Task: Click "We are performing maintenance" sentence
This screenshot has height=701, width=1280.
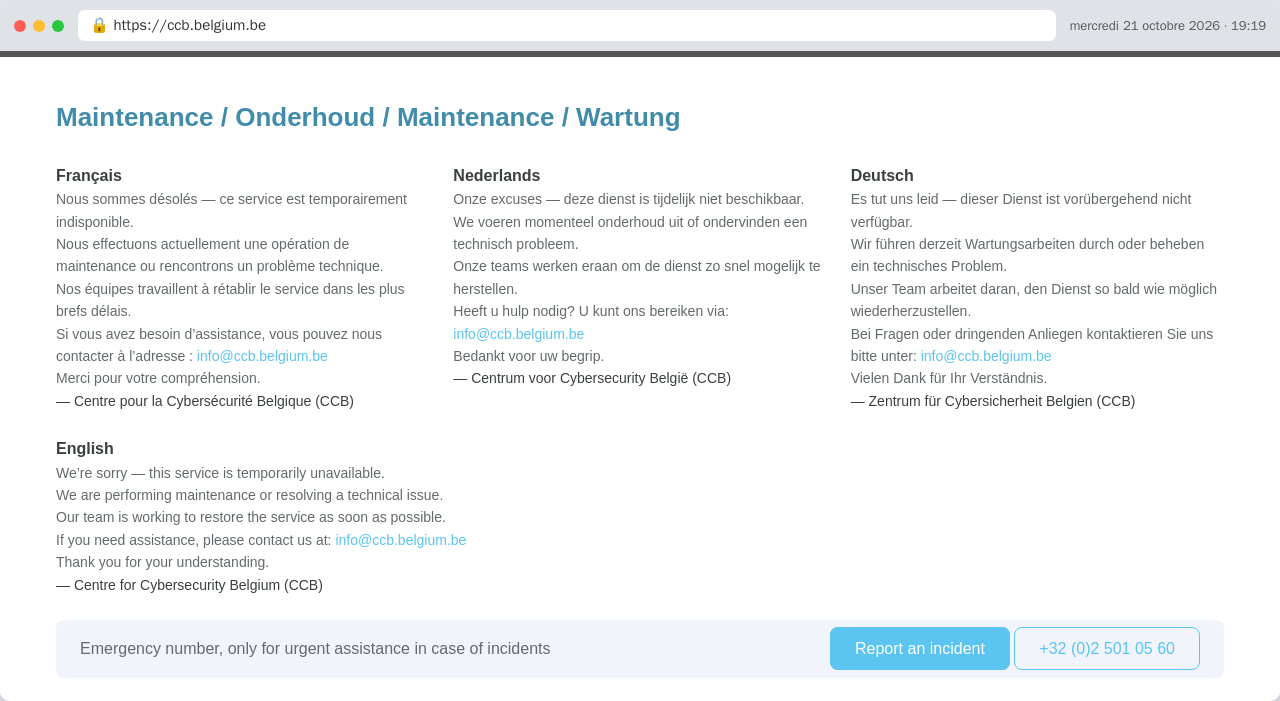Action: 249,495
